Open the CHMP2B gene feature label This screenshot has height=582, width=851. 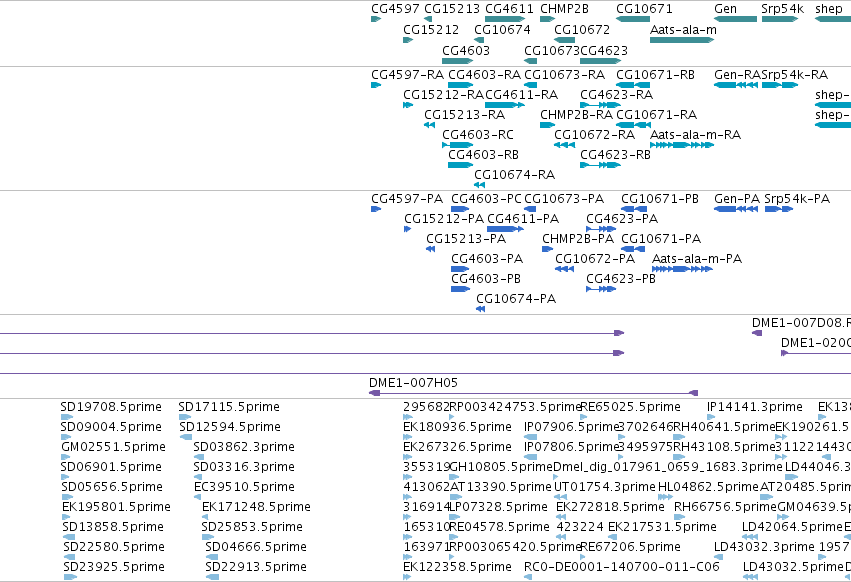(564, 9)
